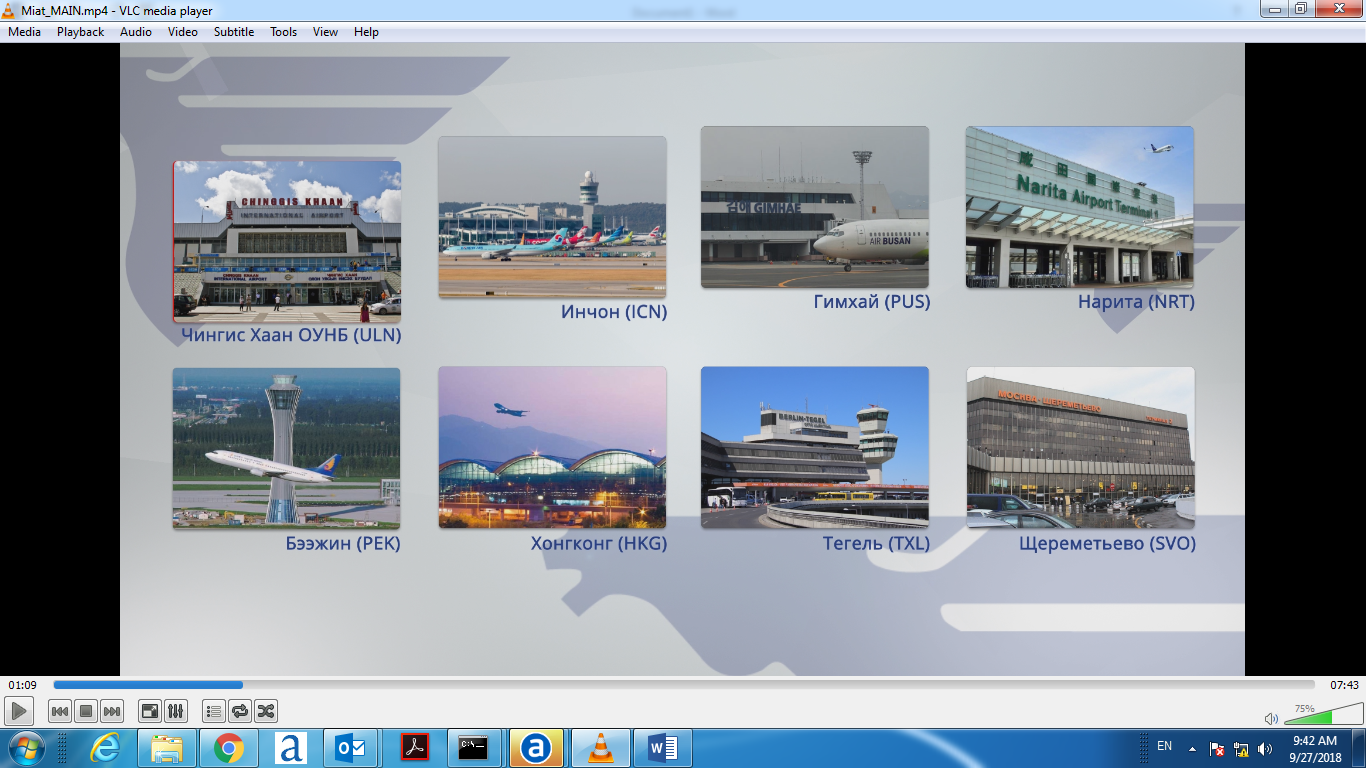Click the VLC Play button
1366x768 pixels.
pyautogui.click(x=19, y=711)
